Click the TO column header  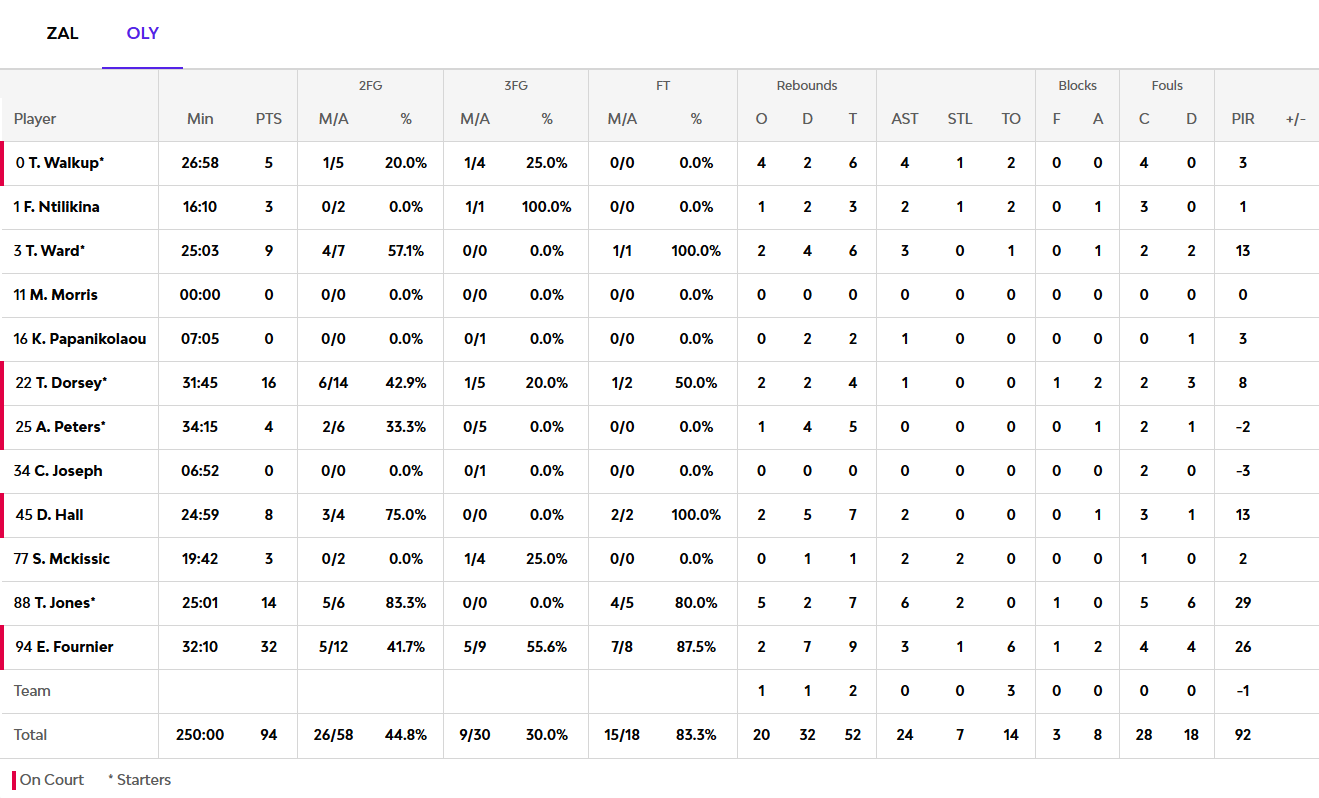point(1011,119)
